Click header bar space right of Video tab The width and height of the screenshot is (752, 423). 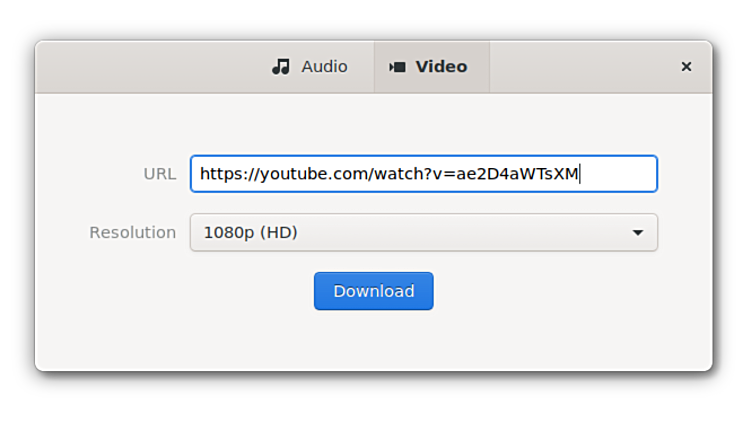(580, 67)
